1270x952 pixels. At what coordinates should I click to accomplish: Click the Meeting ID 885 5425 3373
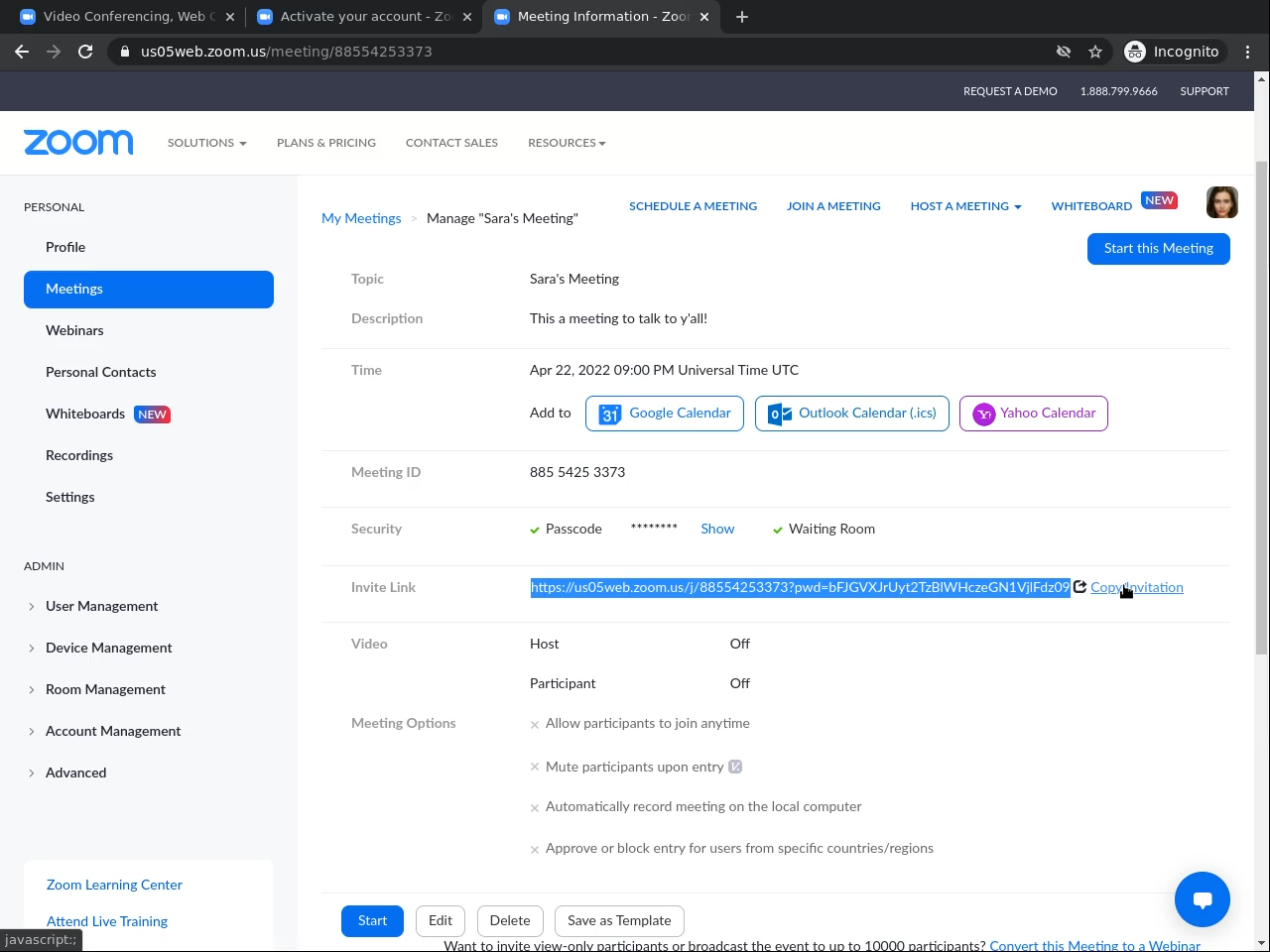coord(577,472)
